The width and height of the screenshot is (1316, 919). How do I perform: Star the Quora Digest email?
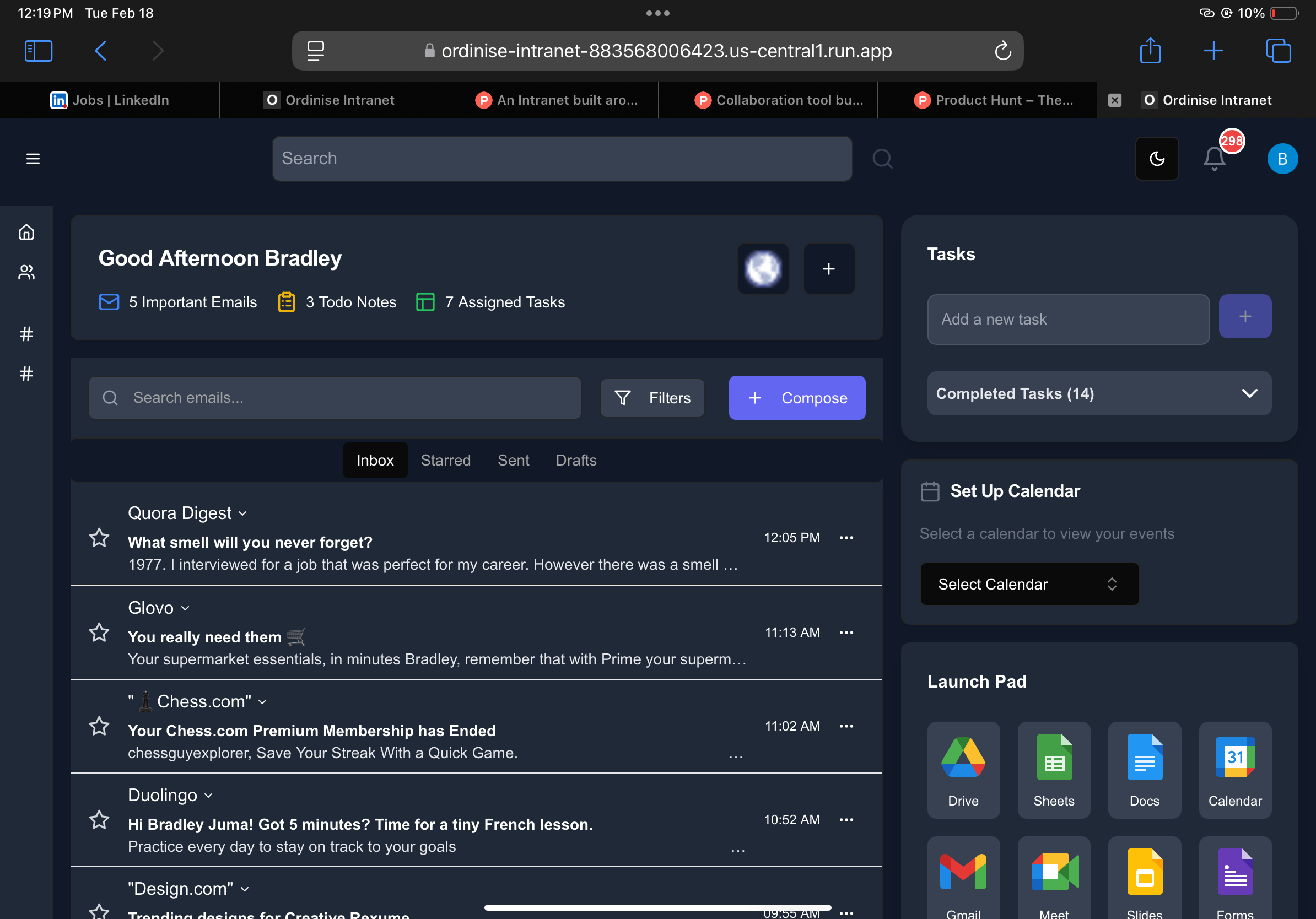tap(100, 537)
